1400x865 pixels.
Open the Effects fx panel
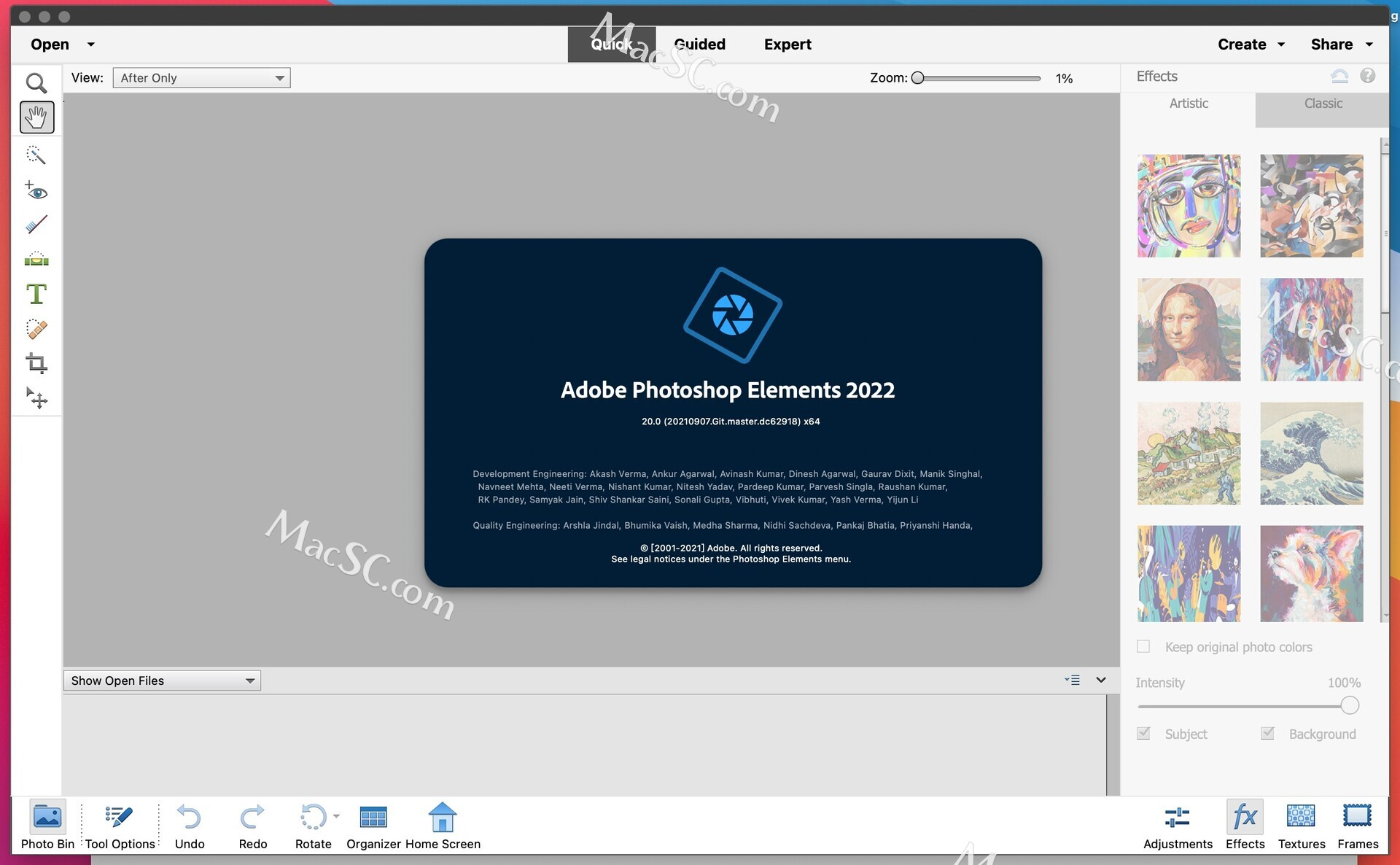tap(1245, 825)
